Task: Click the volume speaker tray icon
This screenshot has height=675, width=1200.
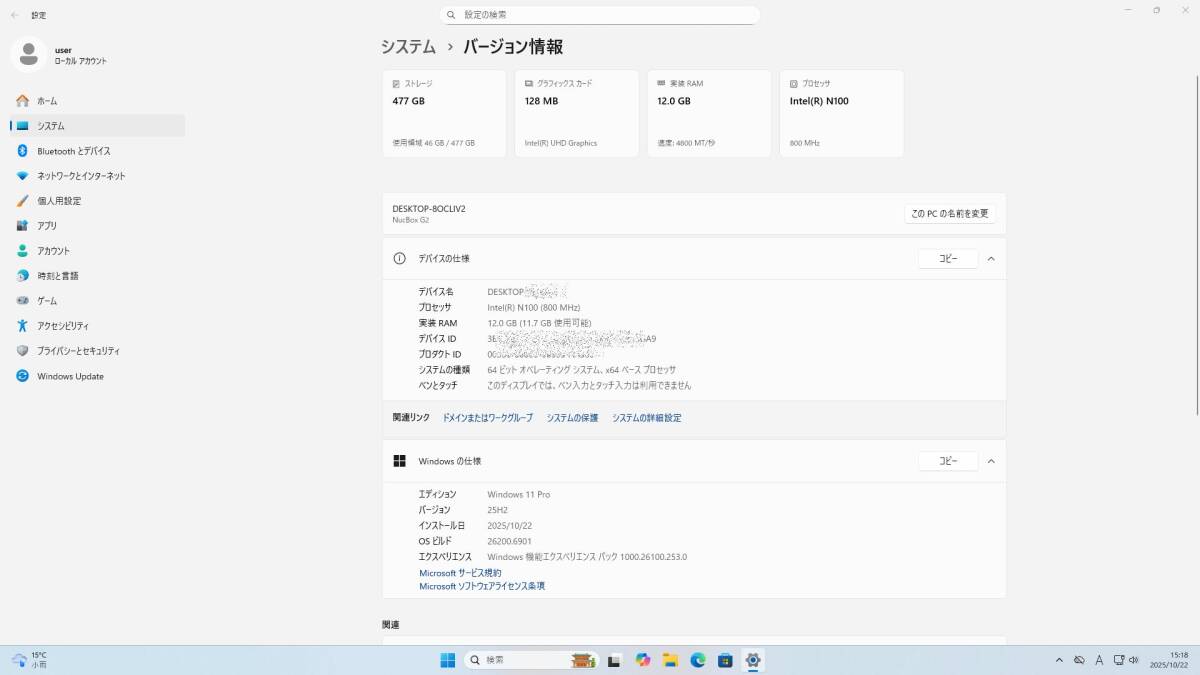Action: coord(1133,660)
